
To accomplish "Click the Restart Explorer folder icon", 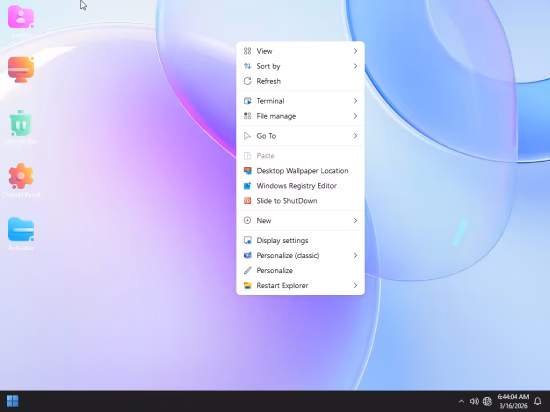I will [x=248, y=286].
